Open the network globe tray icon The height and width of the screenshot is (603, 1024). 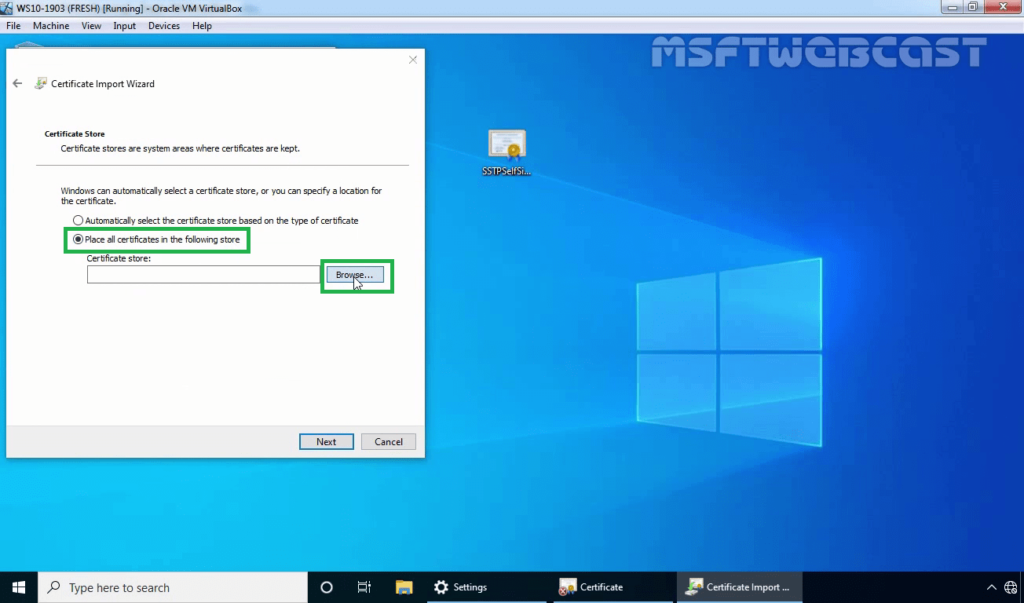pos(1011,587)
